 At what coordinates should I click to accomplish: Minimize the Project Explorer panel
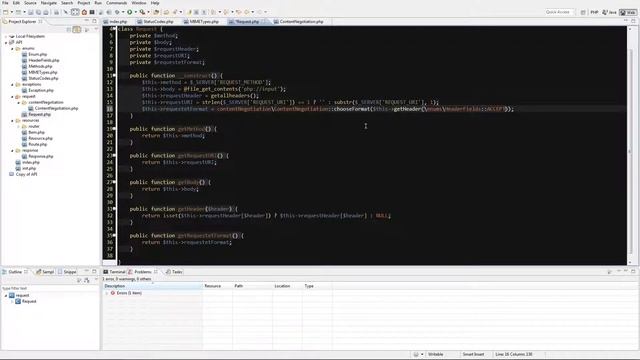click(87, 21)
